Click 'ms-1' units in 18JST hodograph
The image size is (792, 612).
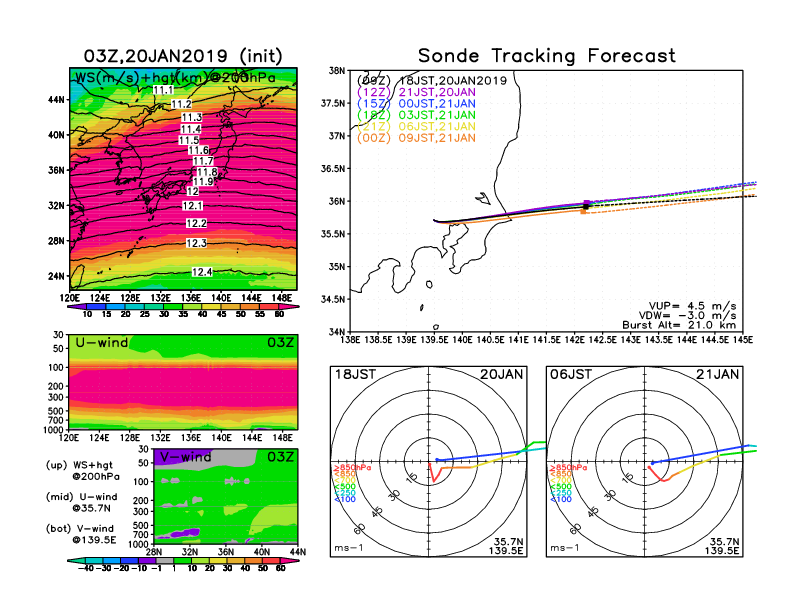click(349, 548)
